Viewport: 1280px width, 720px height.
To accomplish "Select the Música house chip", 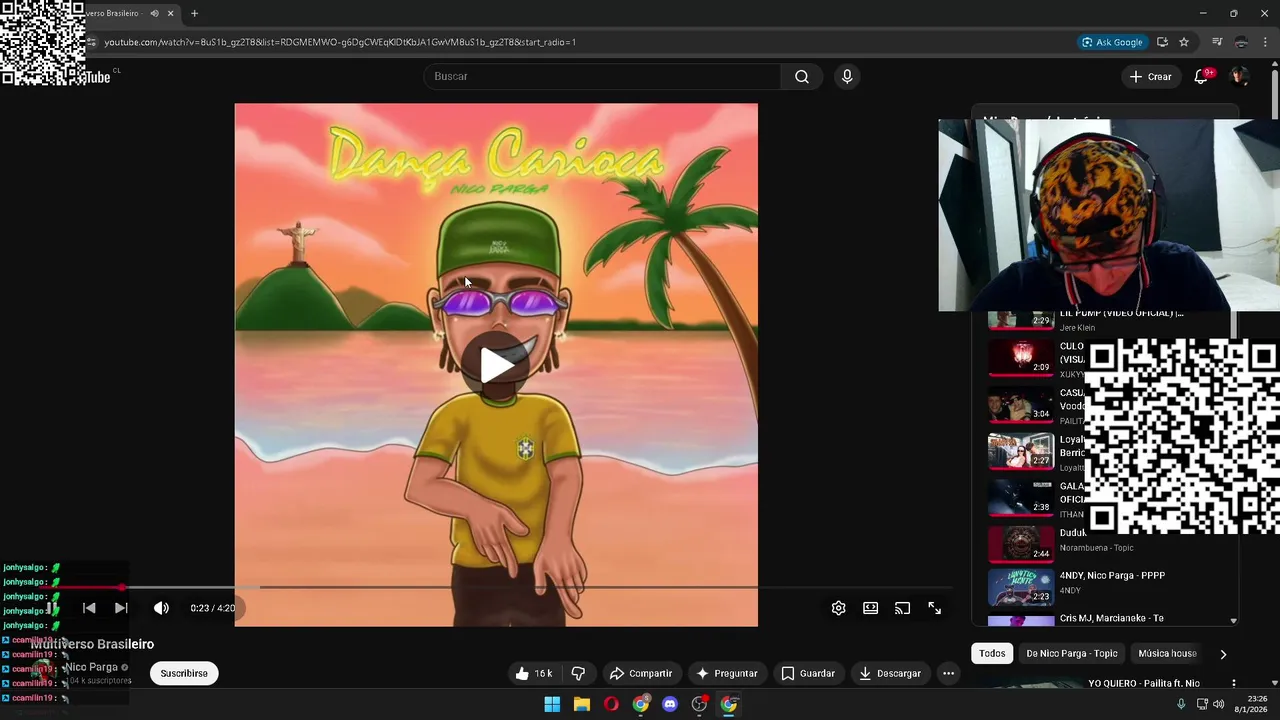I will (x=1167, y=653).
